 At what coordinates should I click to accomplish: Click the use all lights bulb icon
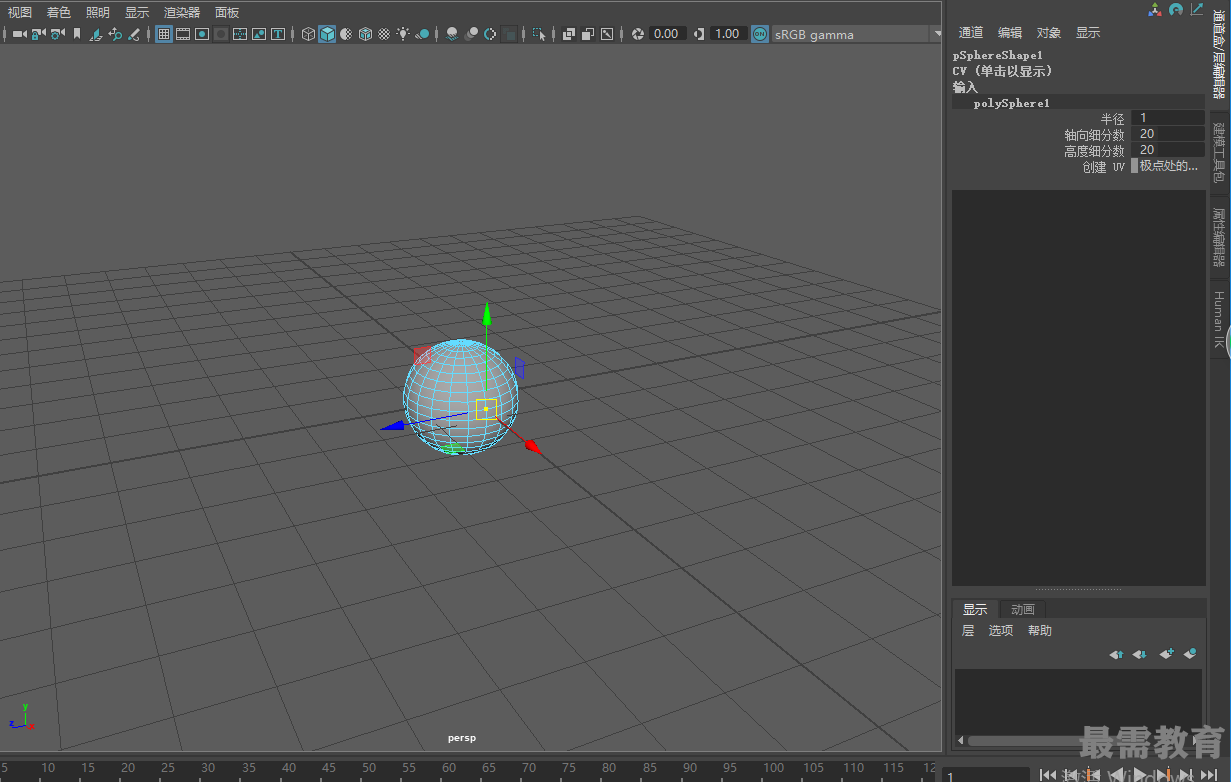pos(403,34)
